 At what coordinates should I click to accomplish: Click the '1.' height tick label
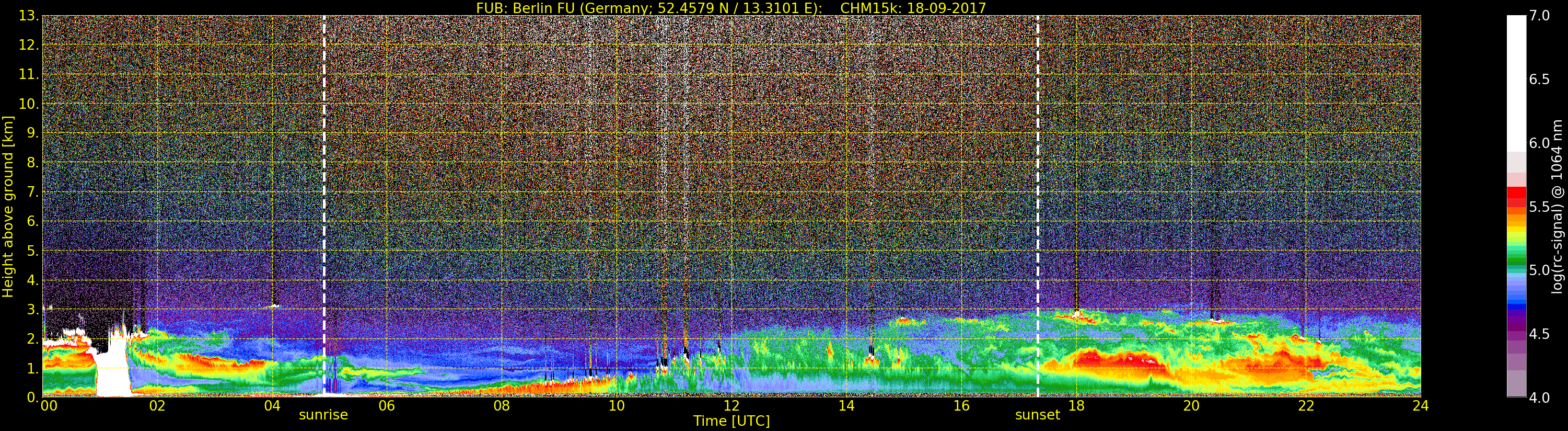coord(32,368)
